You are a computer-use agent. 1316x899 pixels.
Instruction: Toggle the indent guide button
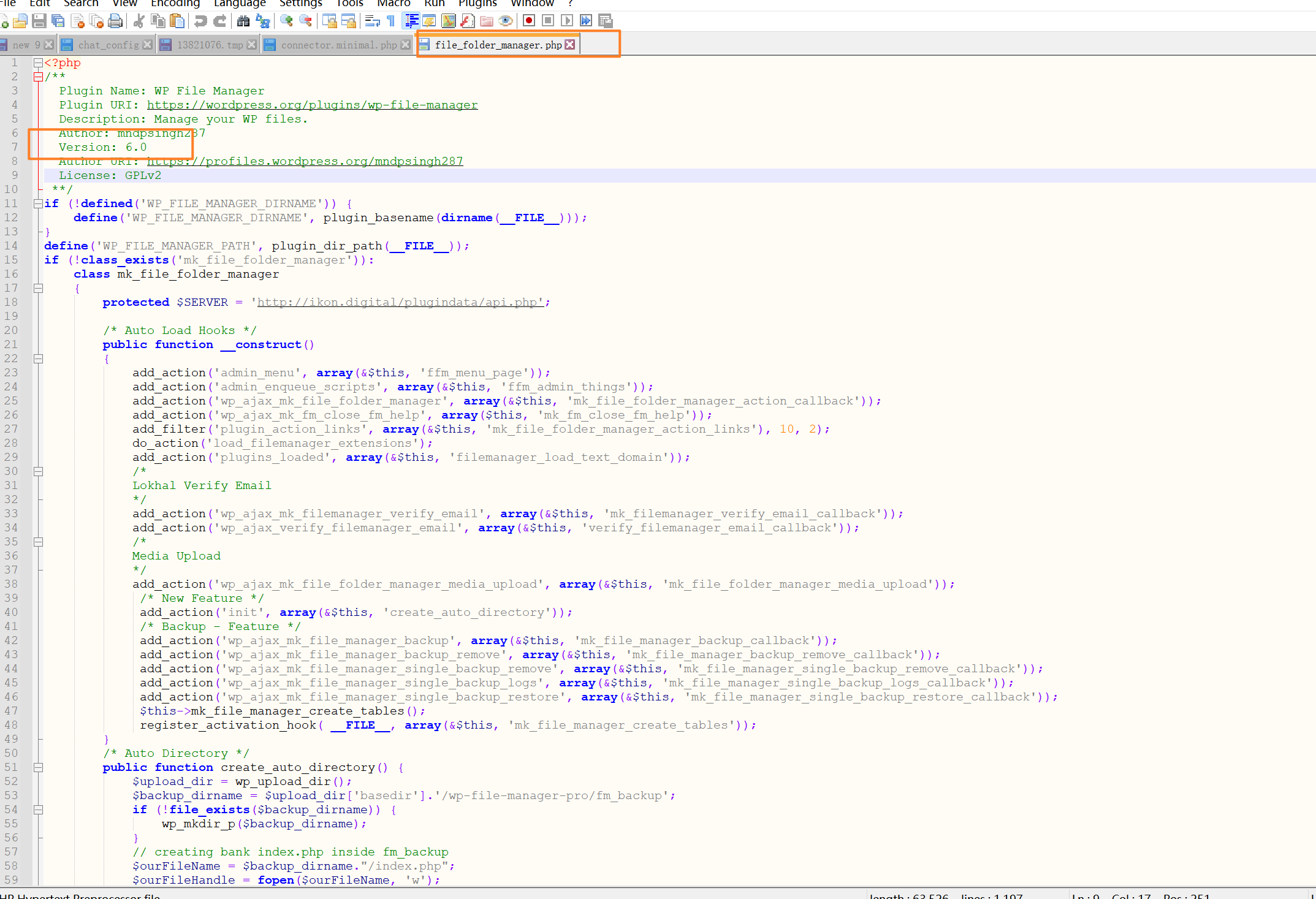(411, 21)
